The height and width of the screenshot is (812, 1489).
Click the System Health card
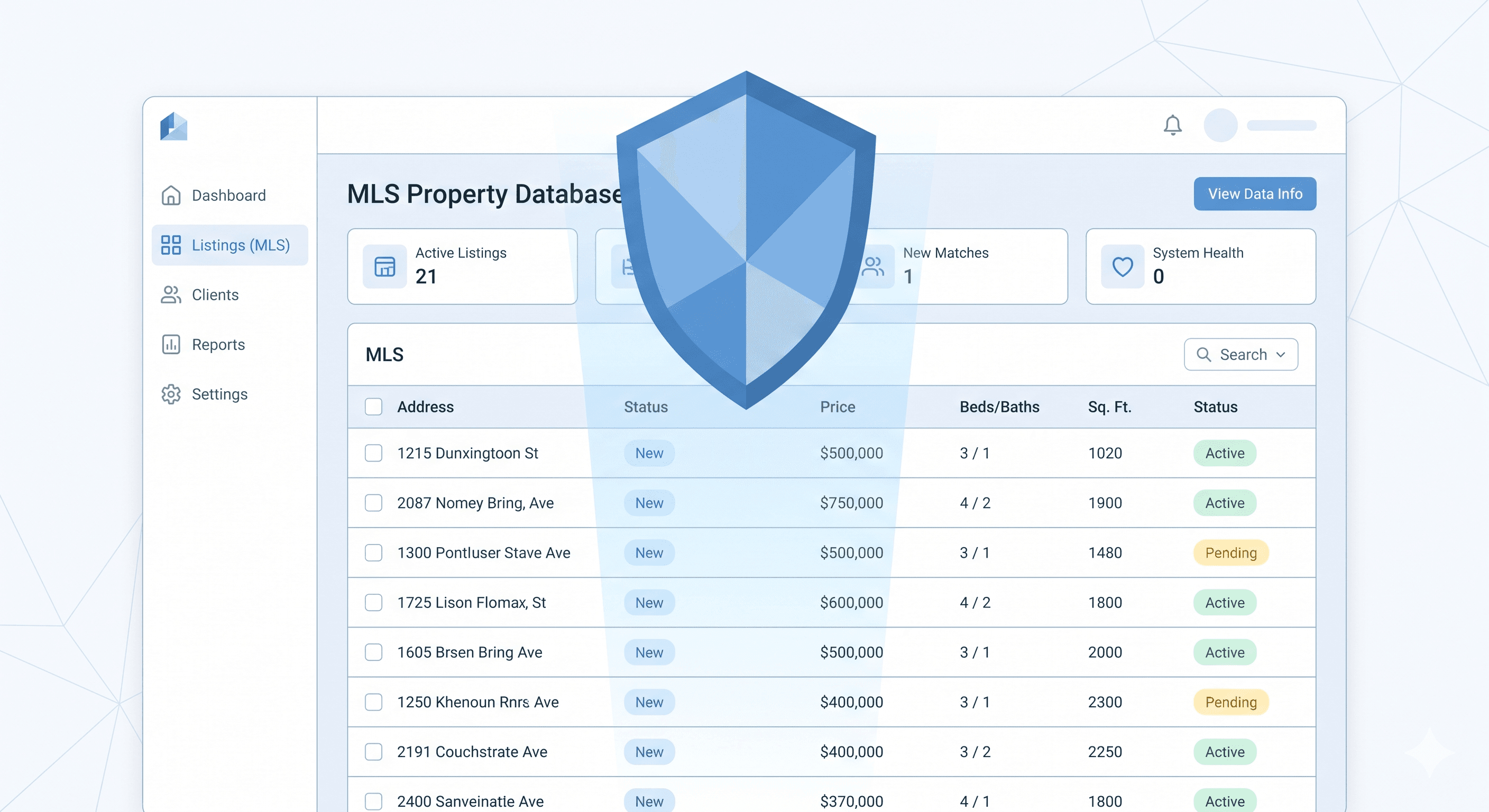pos(1201,266)
